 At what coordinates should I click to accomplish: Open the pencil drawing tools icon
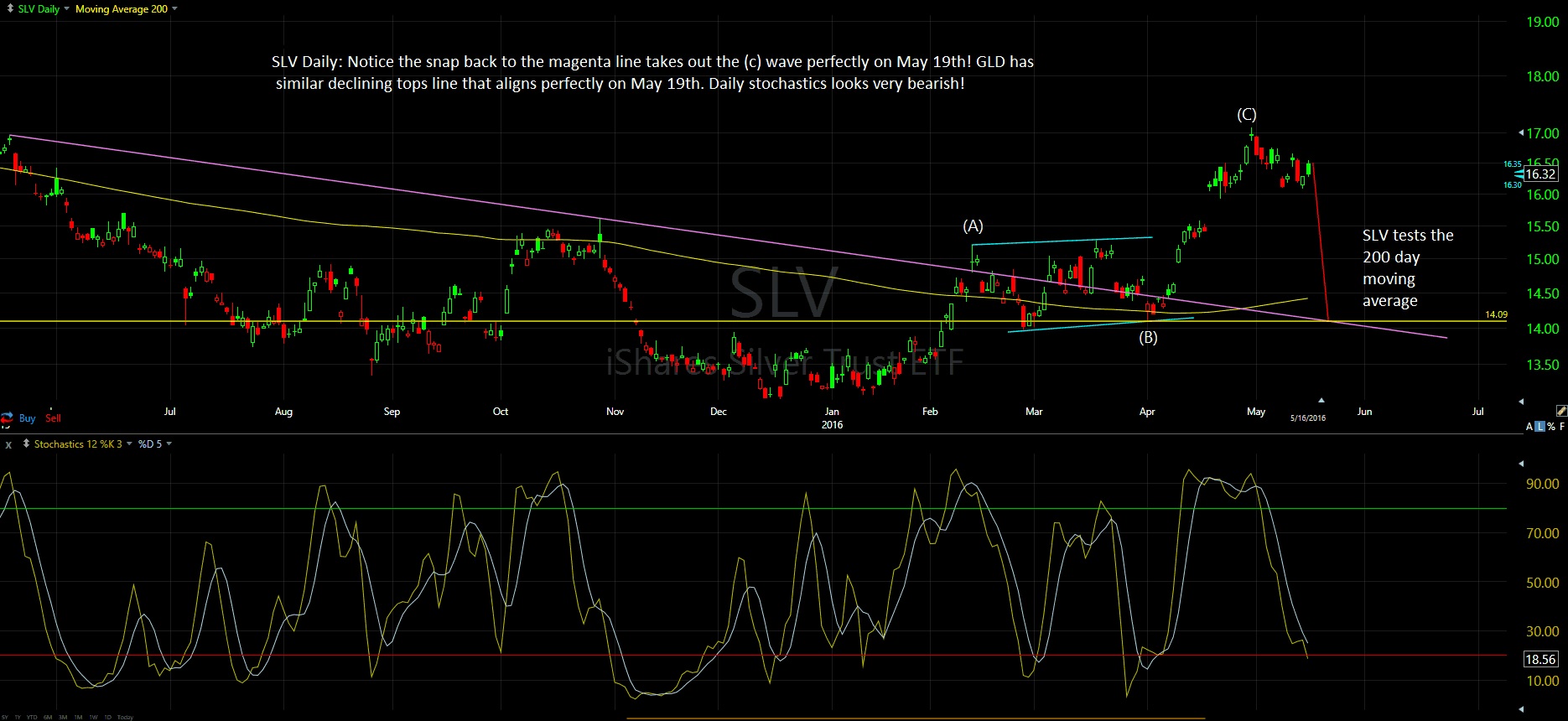[x=1561, y=411]
